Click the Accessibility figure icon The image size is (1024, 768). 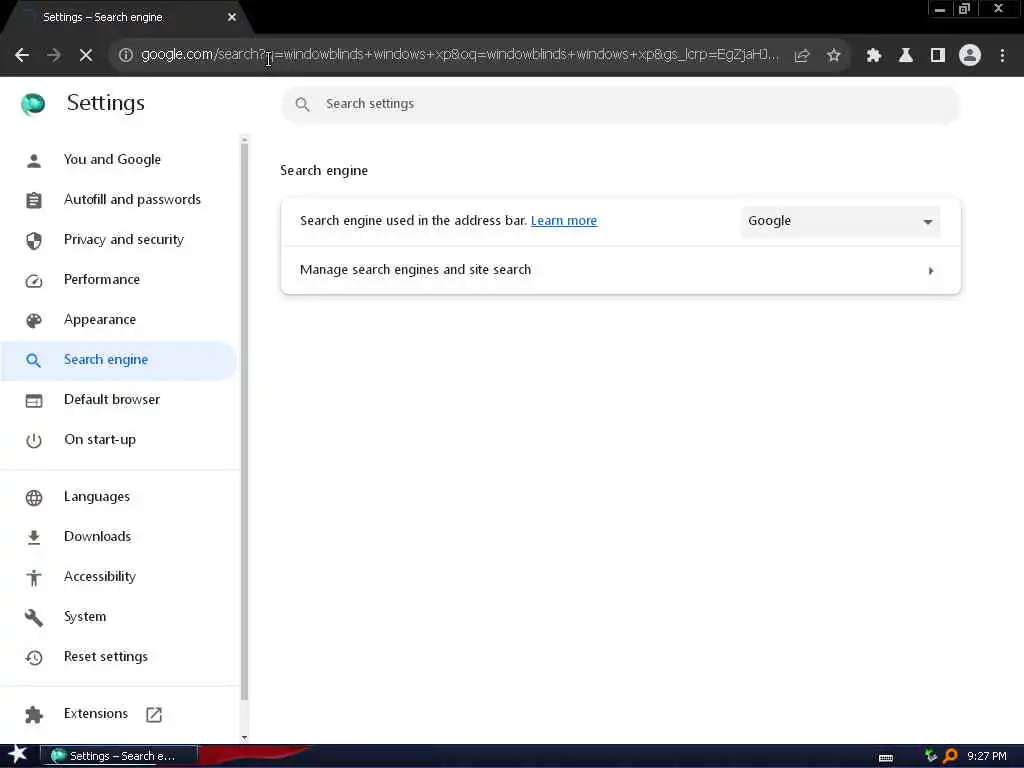coord(34,577)
